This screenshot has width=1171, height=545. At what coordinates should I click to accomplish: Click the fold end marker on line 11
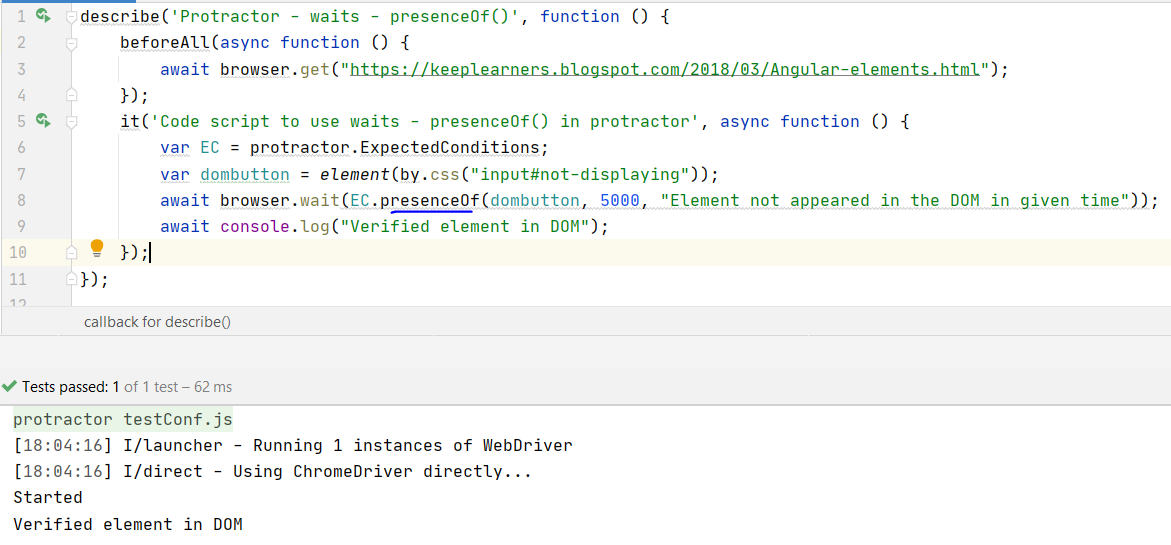[x=71, y=279]
